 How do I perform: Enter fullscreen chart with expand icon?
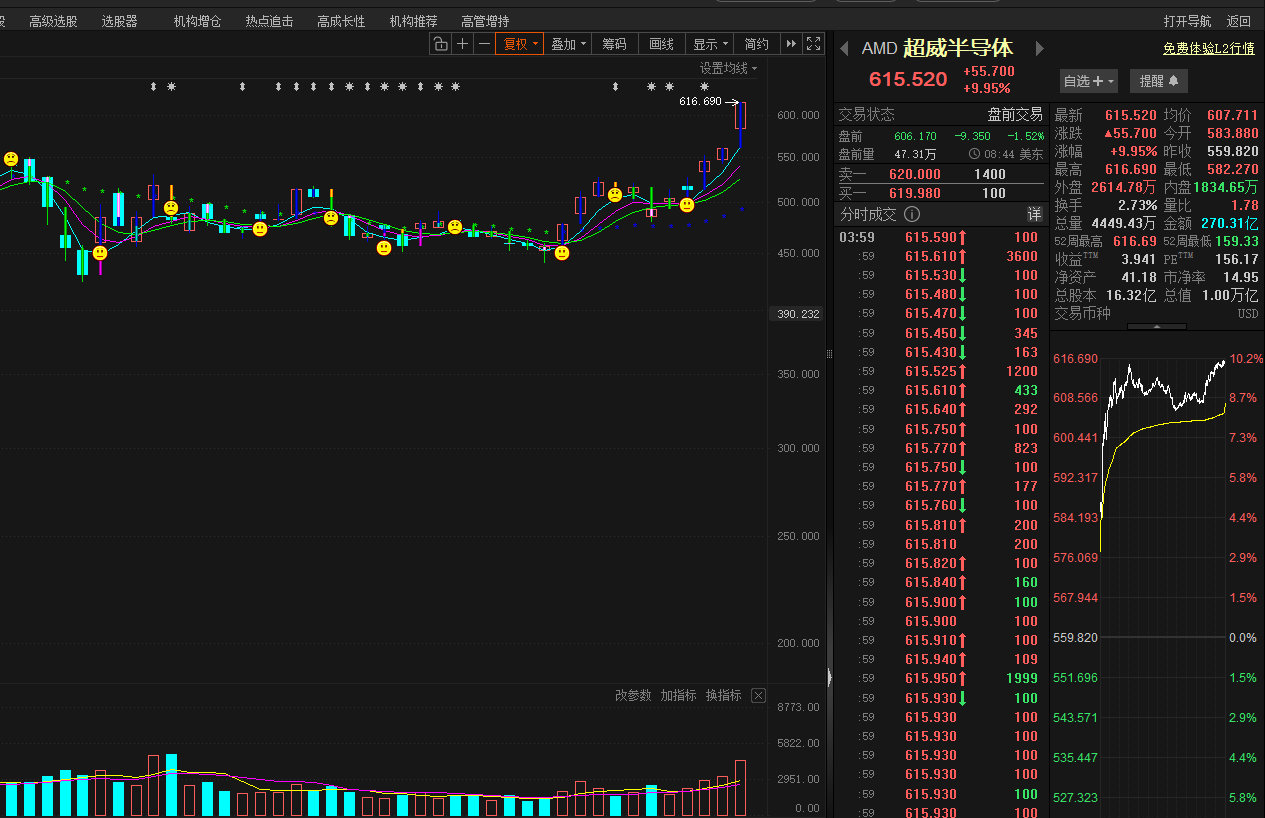point(814,44)
